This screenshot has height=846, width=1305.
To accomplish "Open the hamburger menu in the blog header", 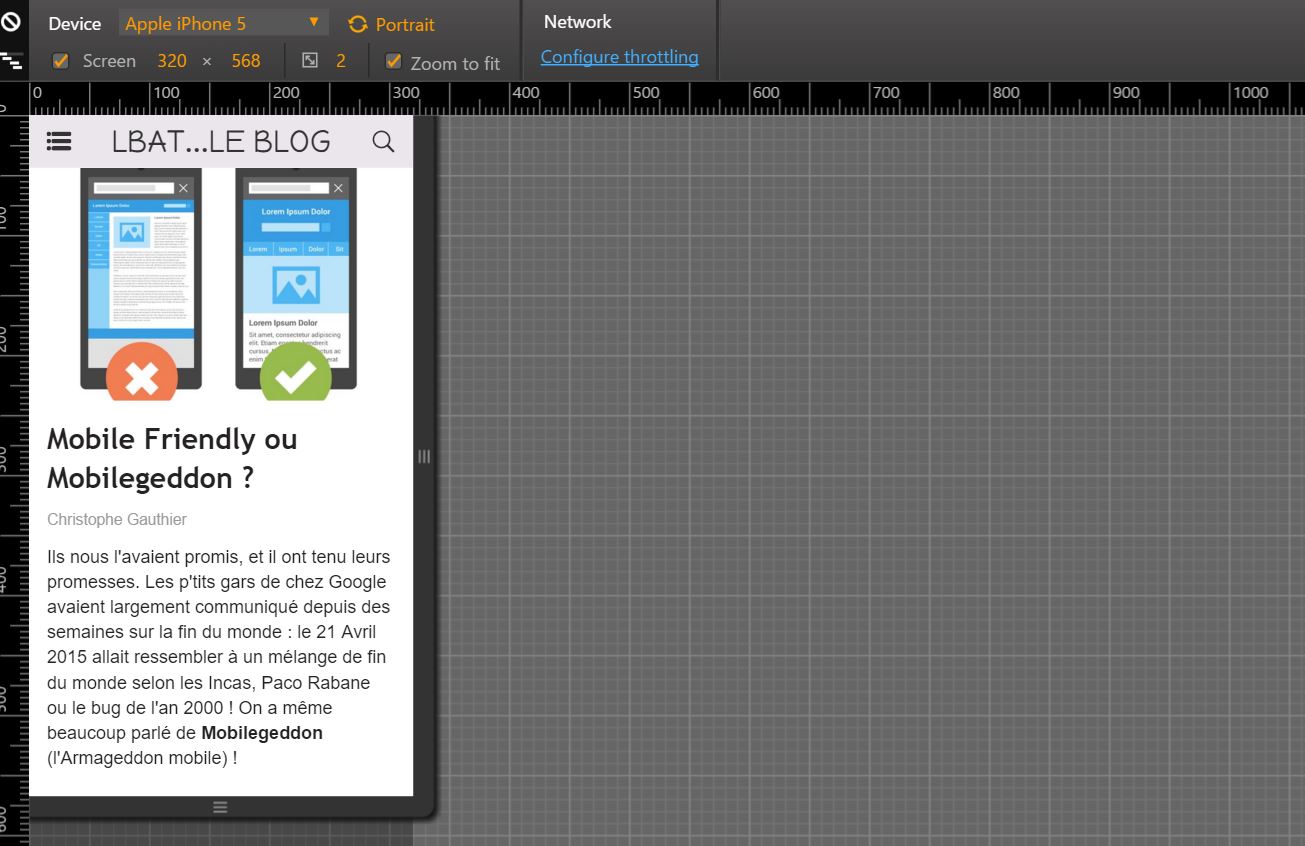I will pyautogui.click(x=59, y=141).
